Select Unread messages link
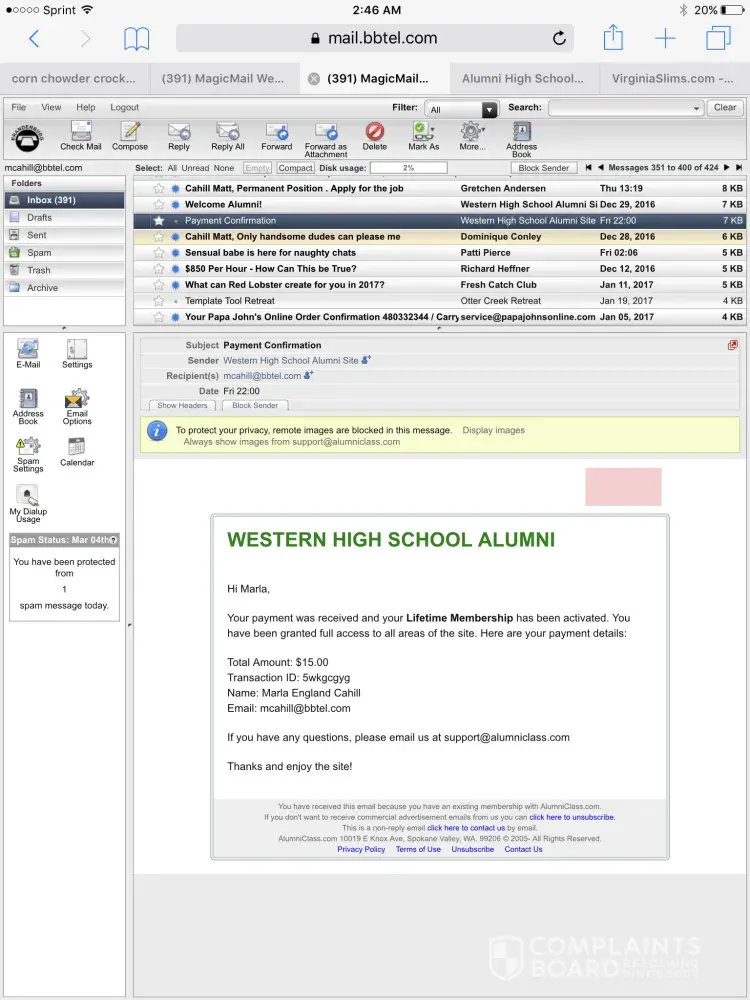The height and width of the screenshot is (1000, 750). pyautogui.click(x=195, y=168)
